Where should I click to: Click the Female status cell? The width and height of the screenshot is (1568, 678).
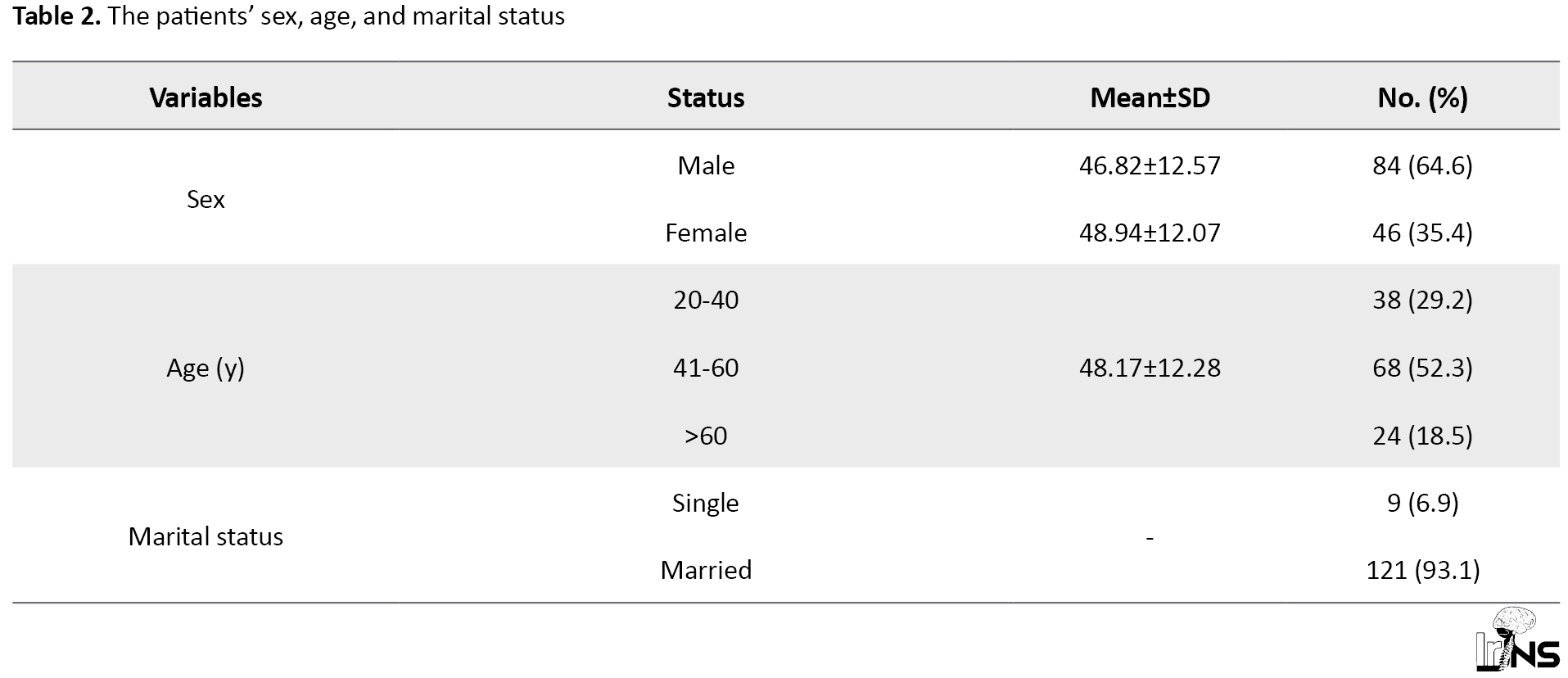click(x=706, y=233)
